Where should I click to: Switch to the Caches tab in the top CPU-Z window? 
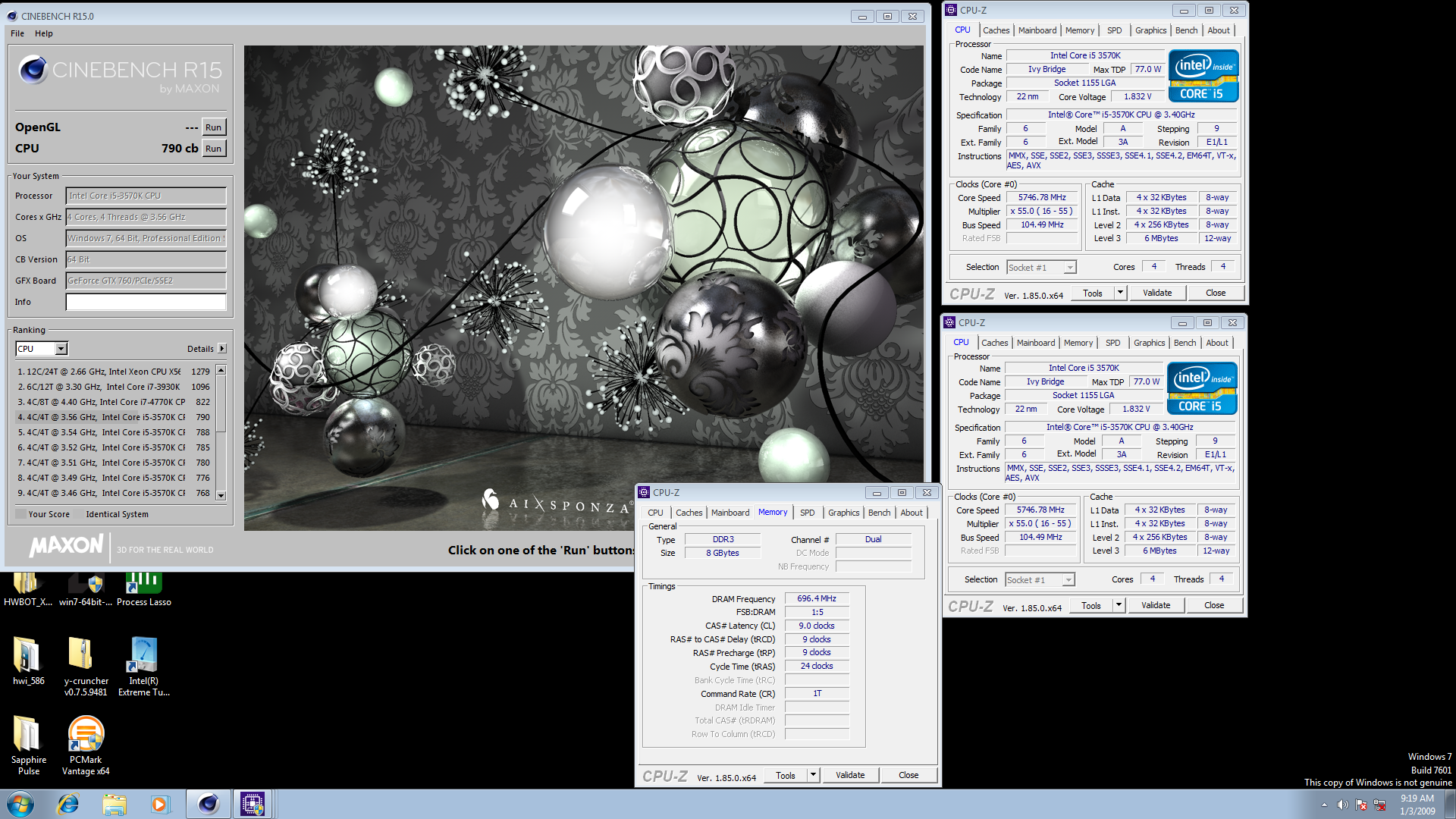(996, 30)
